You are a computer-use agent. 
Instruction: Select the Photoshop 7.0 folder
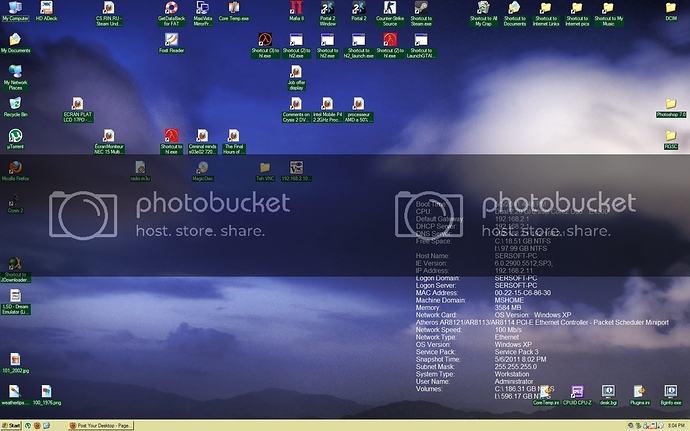pyautogui.click(x=671, y=105)
